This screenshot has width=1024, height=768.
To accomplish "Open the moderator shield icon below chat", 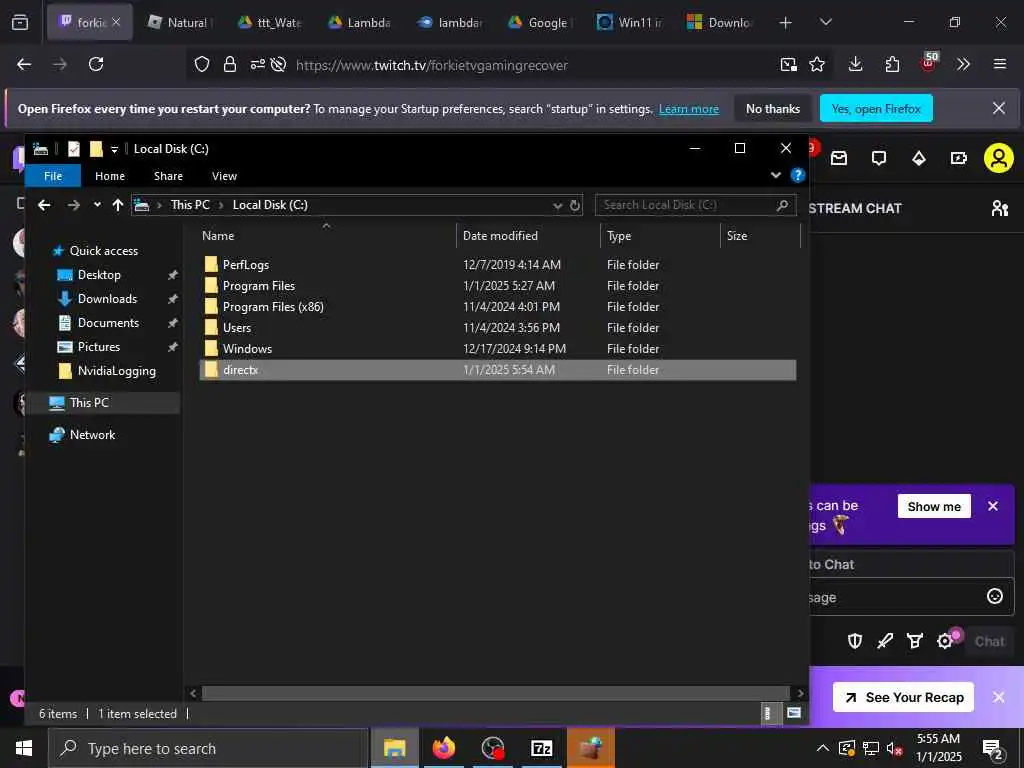I will click(855, 641).
